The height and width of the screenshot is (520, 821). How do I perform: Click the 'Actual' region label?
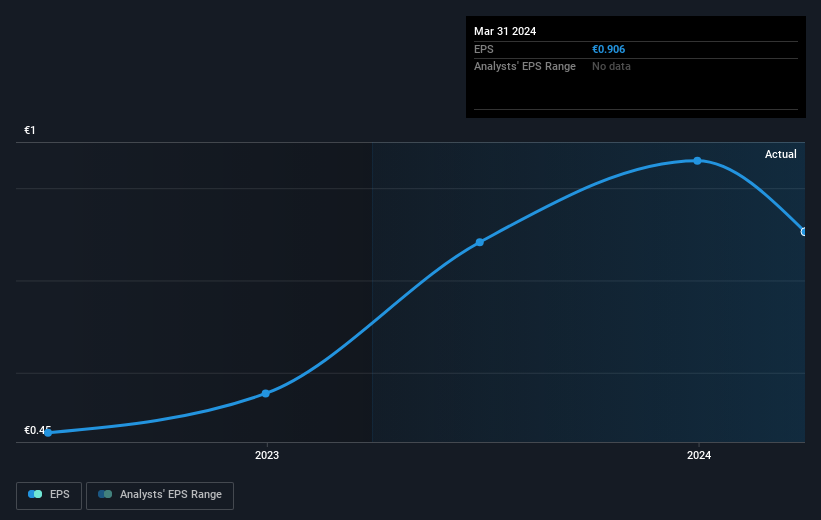click(x=781, y=154)
